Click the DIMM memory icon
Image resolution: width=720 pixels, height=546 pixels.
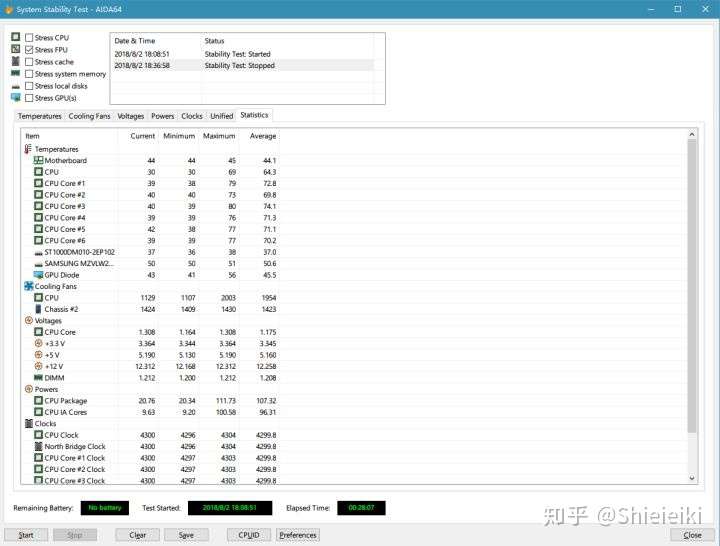[39, 377]
